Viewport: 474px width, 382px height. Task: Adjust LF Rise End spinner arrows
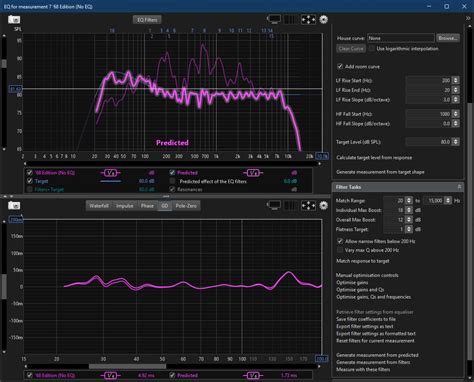[456, 90]
